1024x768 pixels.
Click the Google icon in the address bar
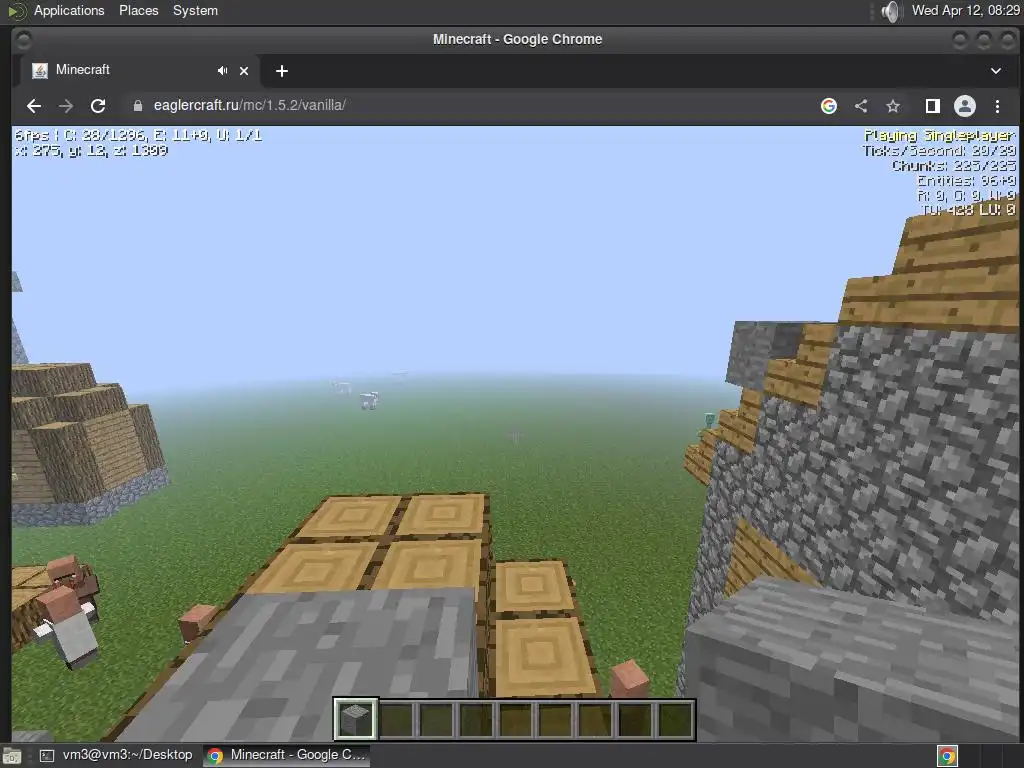pyautogui.click(x=829, y=106)
